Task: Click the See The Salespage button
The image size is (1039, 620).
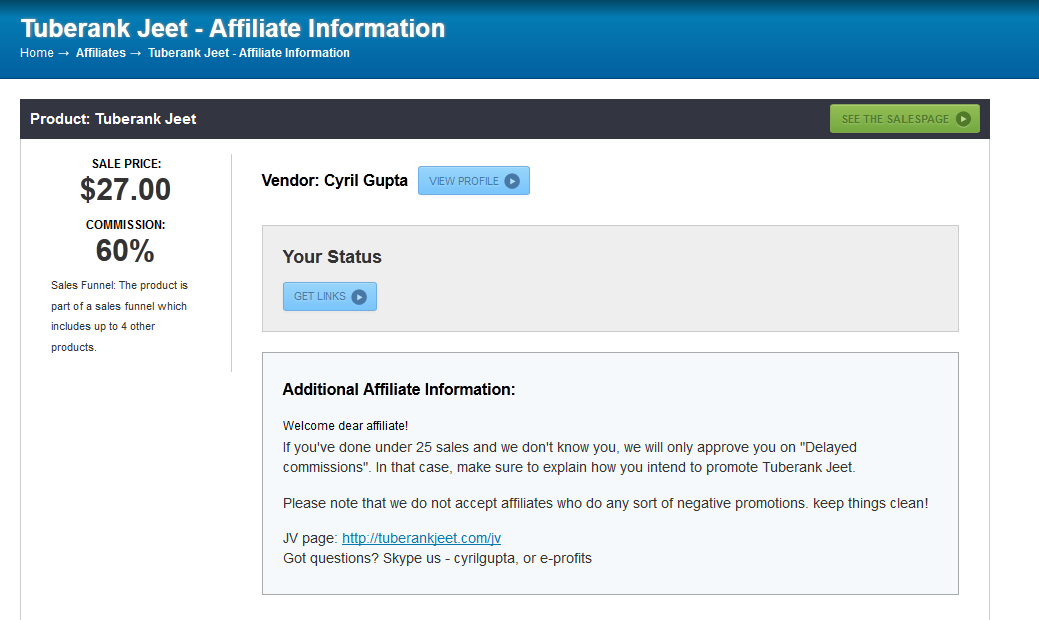Action: 904,119
